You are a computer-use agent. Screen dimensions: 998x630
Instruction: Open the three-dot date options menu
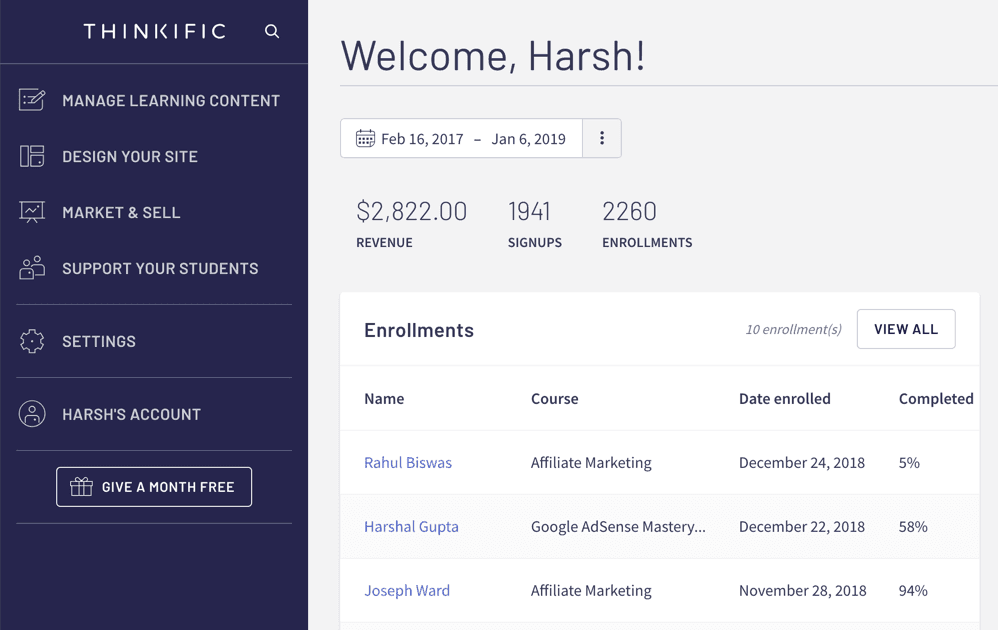click(x=602, y=139)
